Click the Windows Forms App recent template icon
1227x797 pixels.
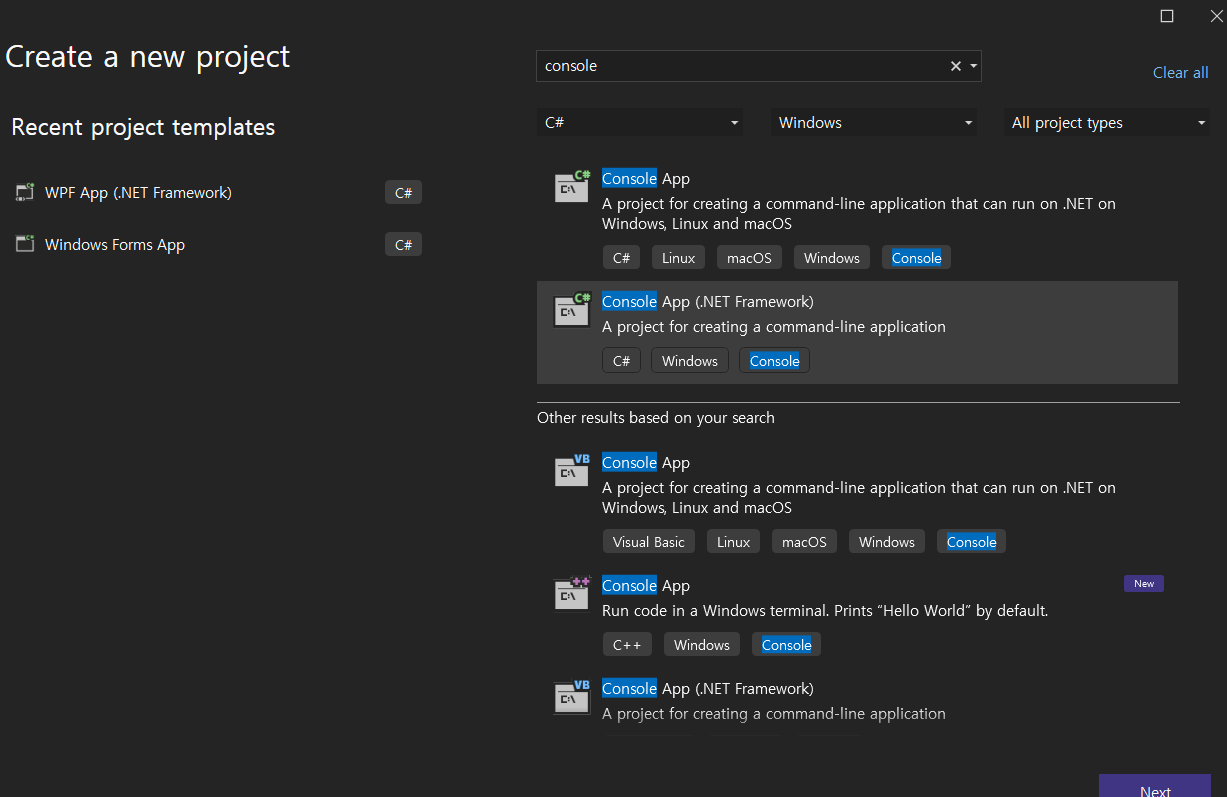[25, 244]
